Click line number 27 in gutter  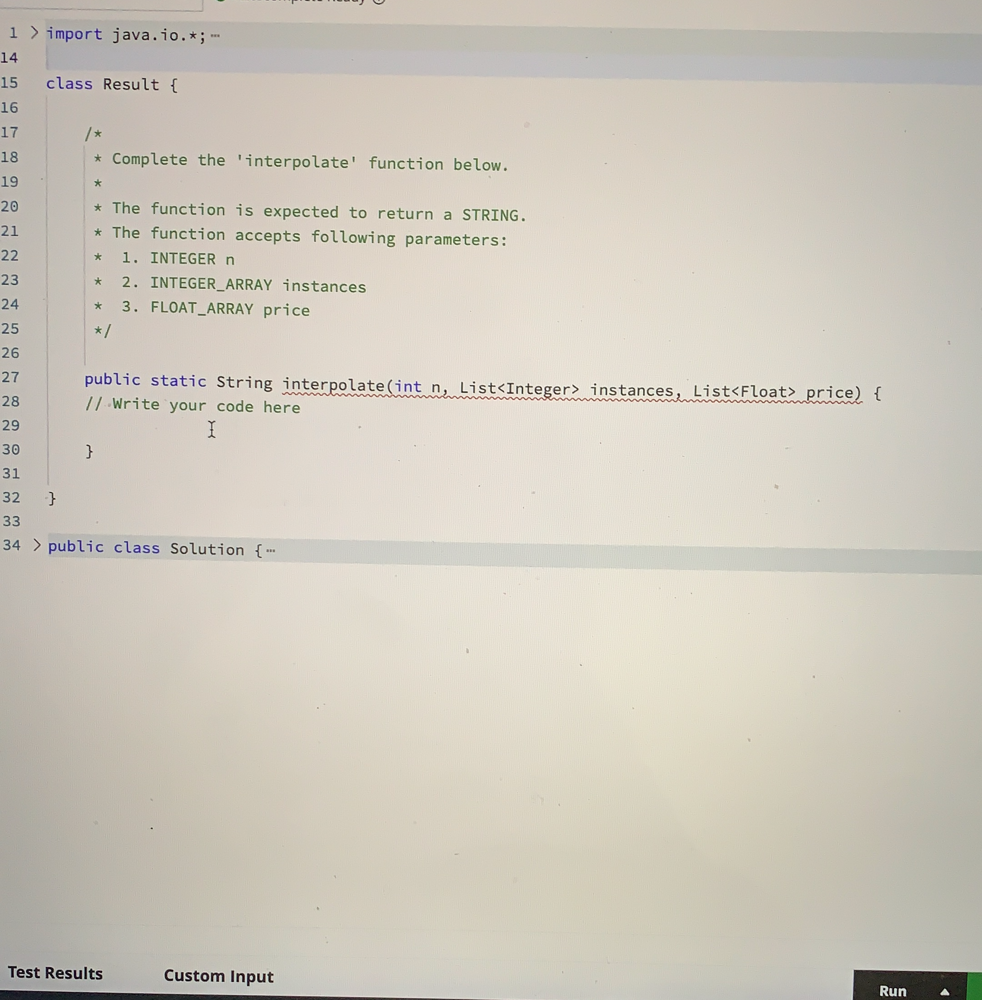click(10, 377)
